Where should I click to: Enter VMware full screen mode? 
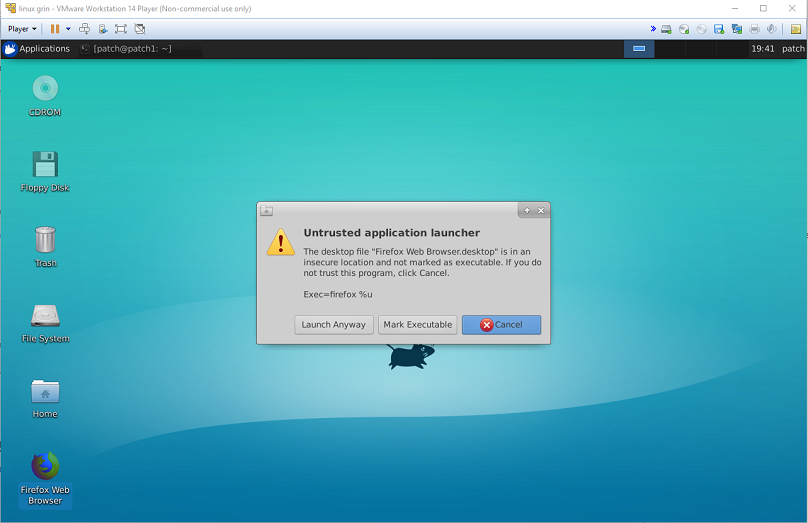click(x=121, y=29)
